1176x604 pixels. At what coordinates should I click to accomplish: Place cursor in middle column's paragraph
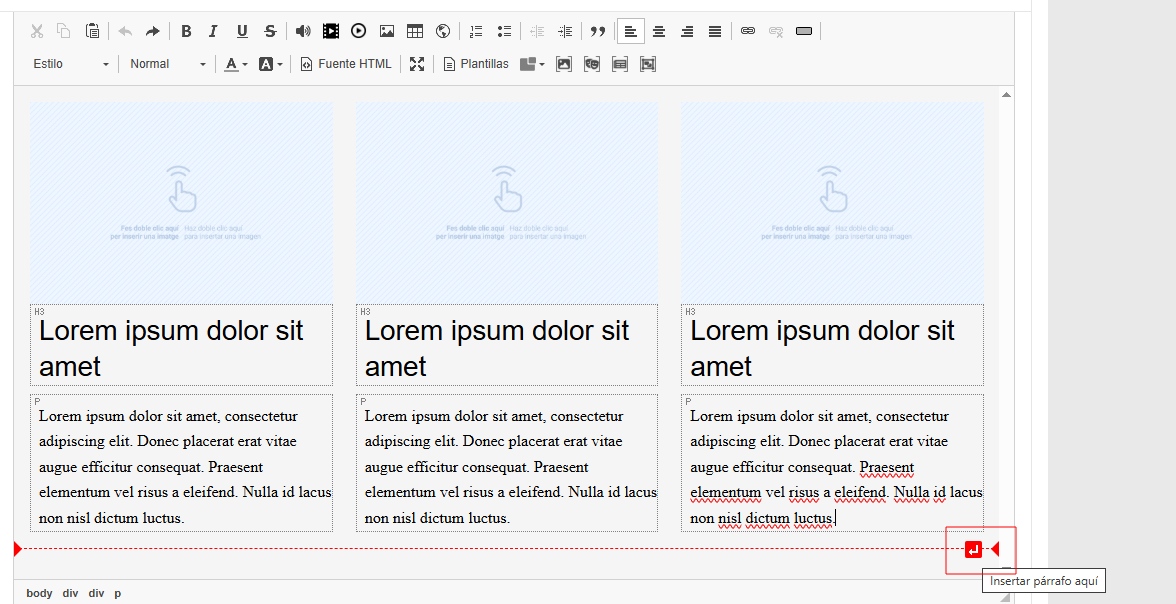(x=507, y=464)
